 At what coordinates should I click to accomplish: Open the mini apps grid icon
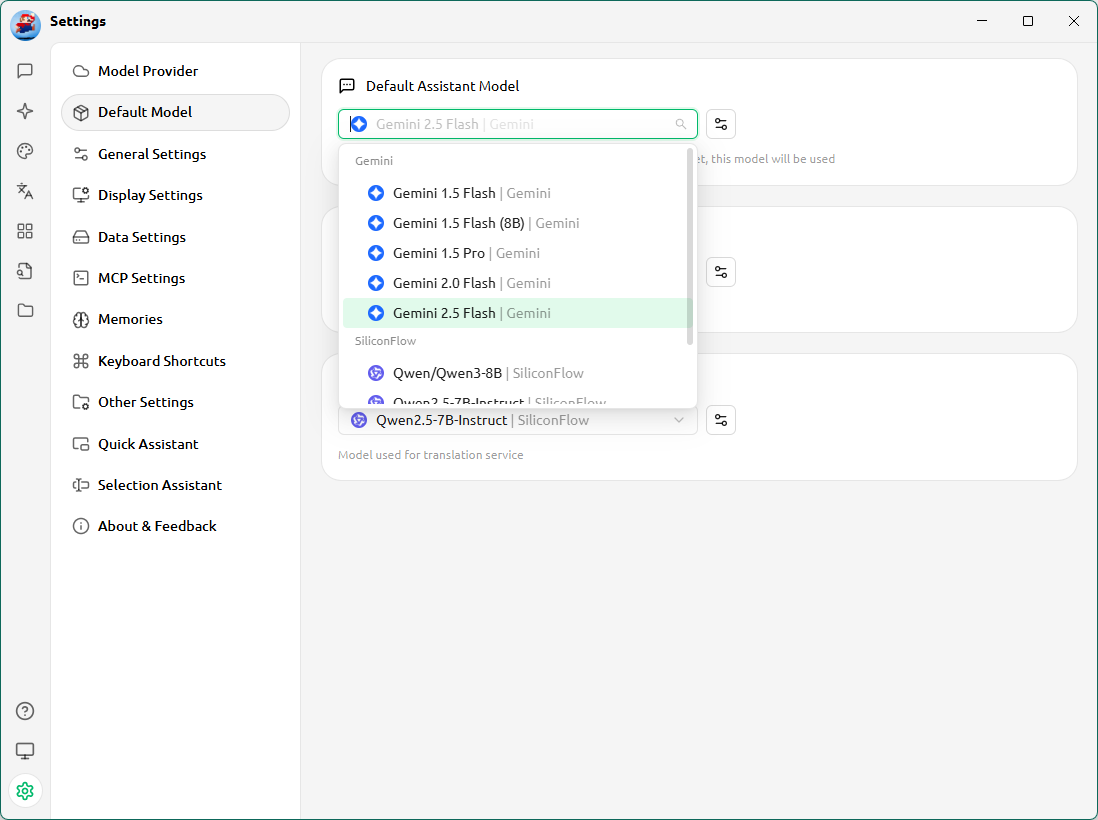(x=25, y=231)
